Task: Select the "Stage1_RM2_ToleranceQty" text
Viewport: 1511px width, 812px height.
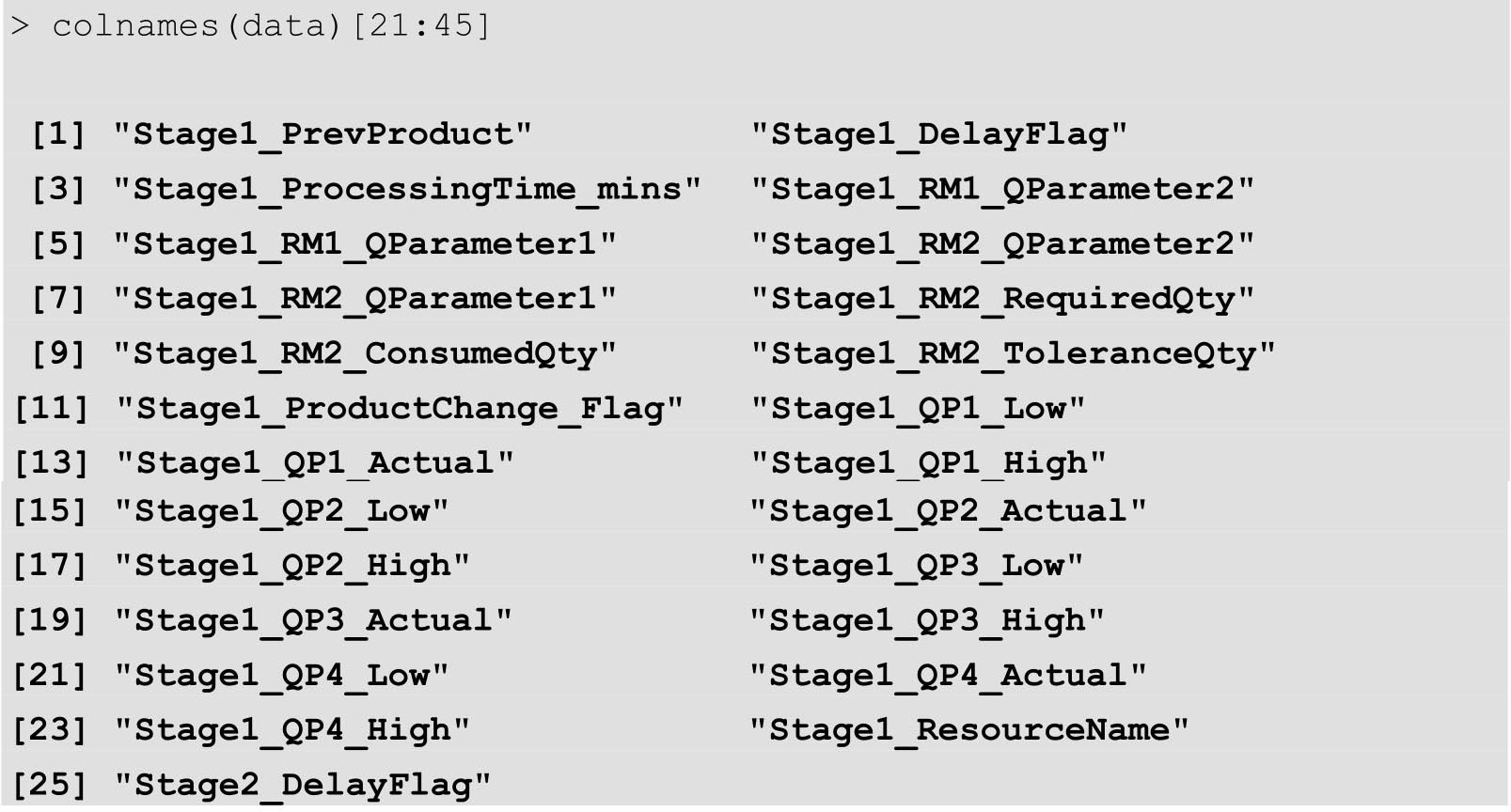Action: click(1013, 354)
